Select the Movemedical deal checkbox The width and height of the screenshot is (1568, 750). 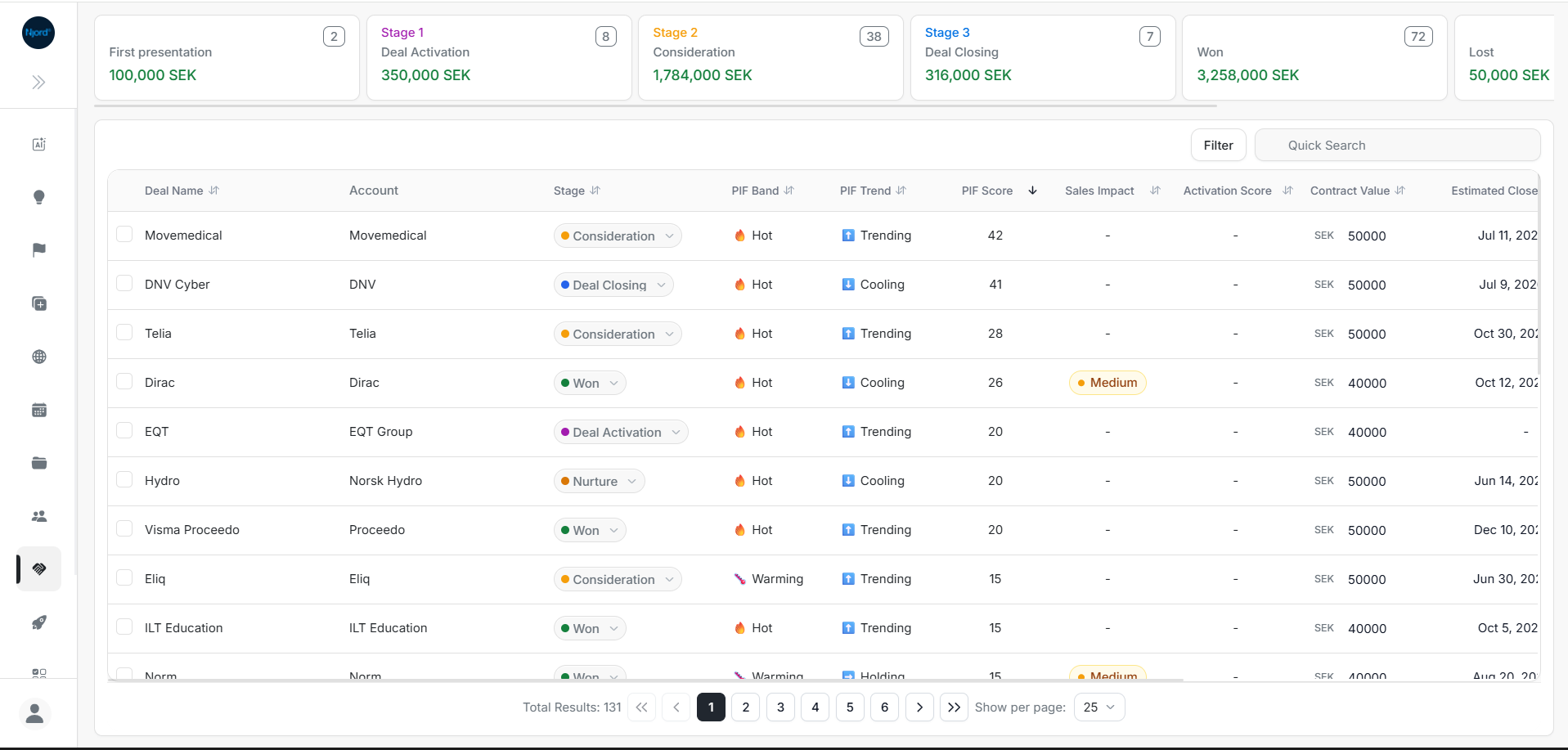coord(124,235)
